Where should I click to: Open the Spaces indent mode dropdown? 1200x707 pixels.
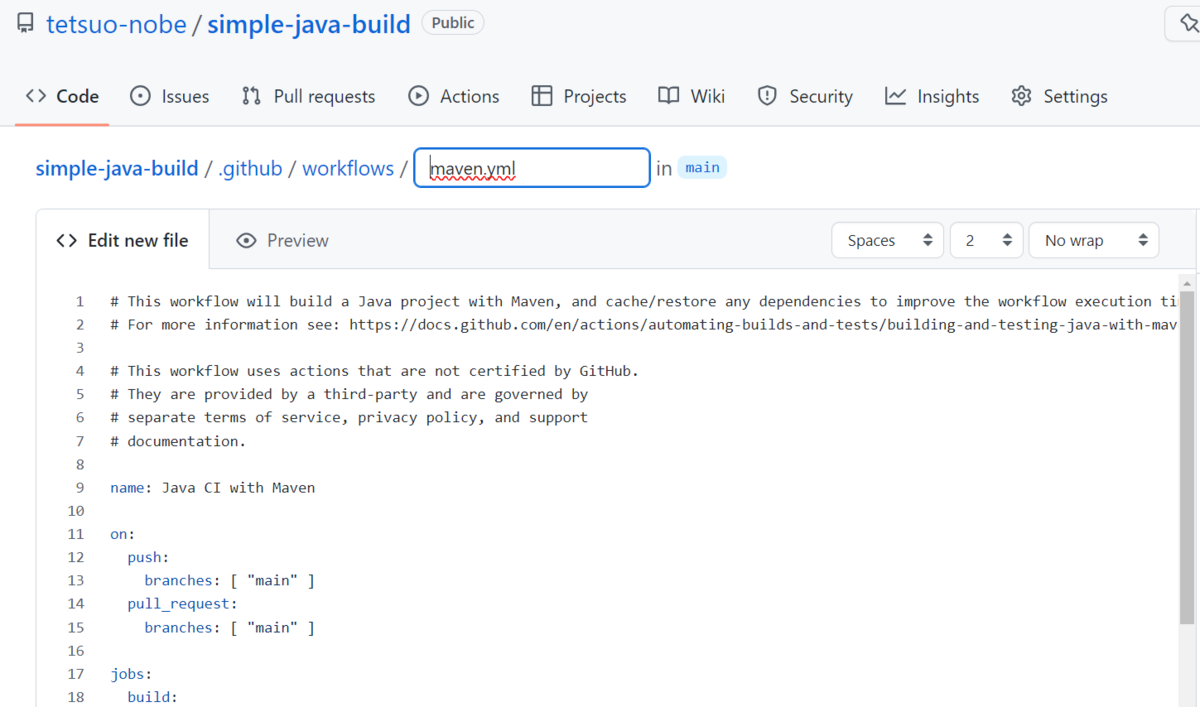coord(887,240)
